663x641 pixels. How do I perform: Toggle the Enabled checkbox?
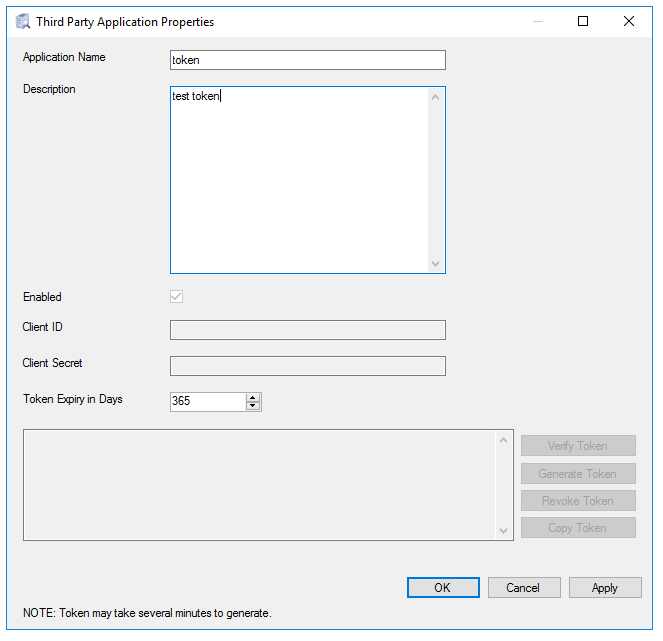(x=177, y=297)
